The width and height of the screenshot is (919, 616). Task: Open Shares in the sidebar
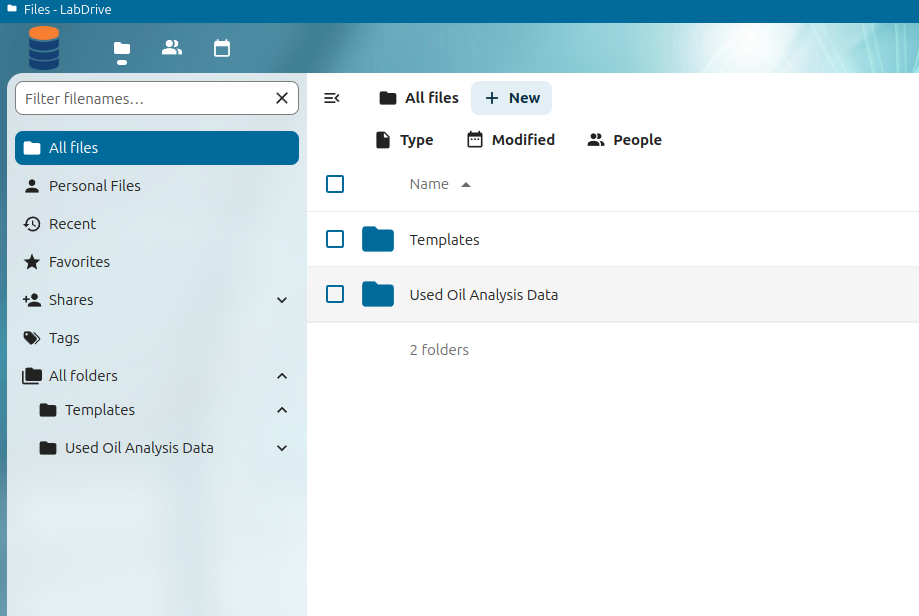(157, 300)
